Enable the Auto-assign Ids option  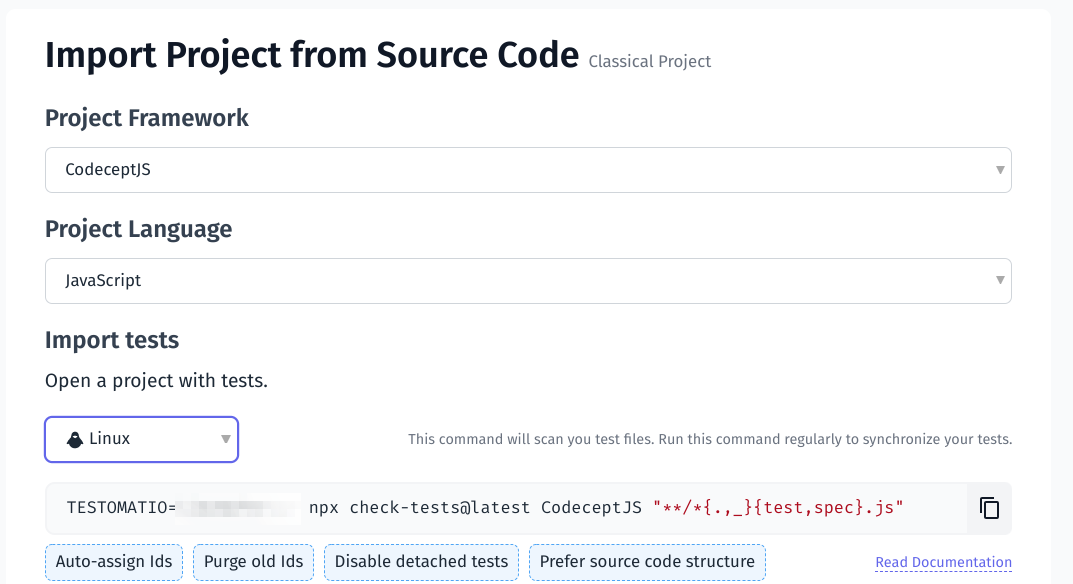tap(113, 562)
